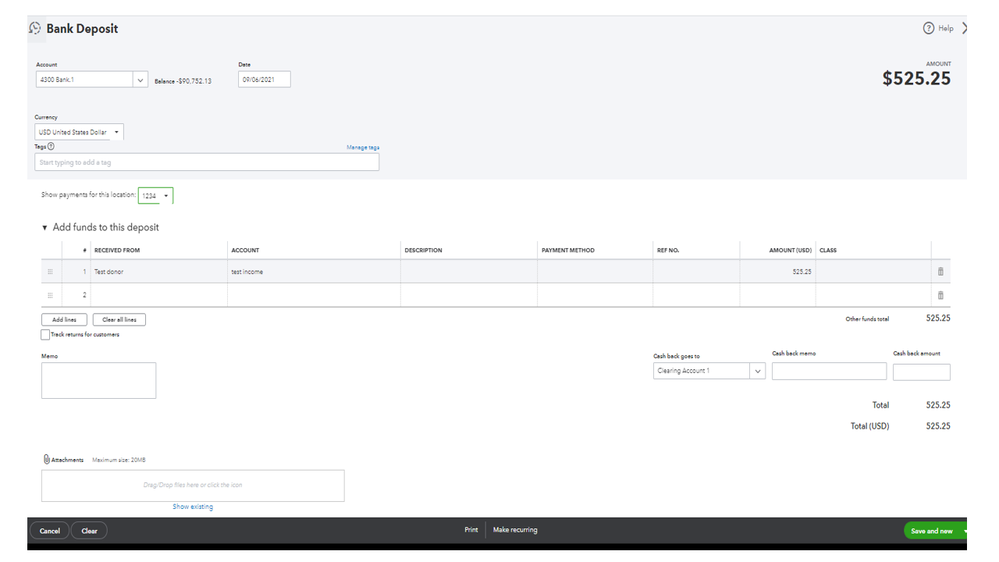Click the Tags info help icon
999x562 pixels.
[51, 147]
